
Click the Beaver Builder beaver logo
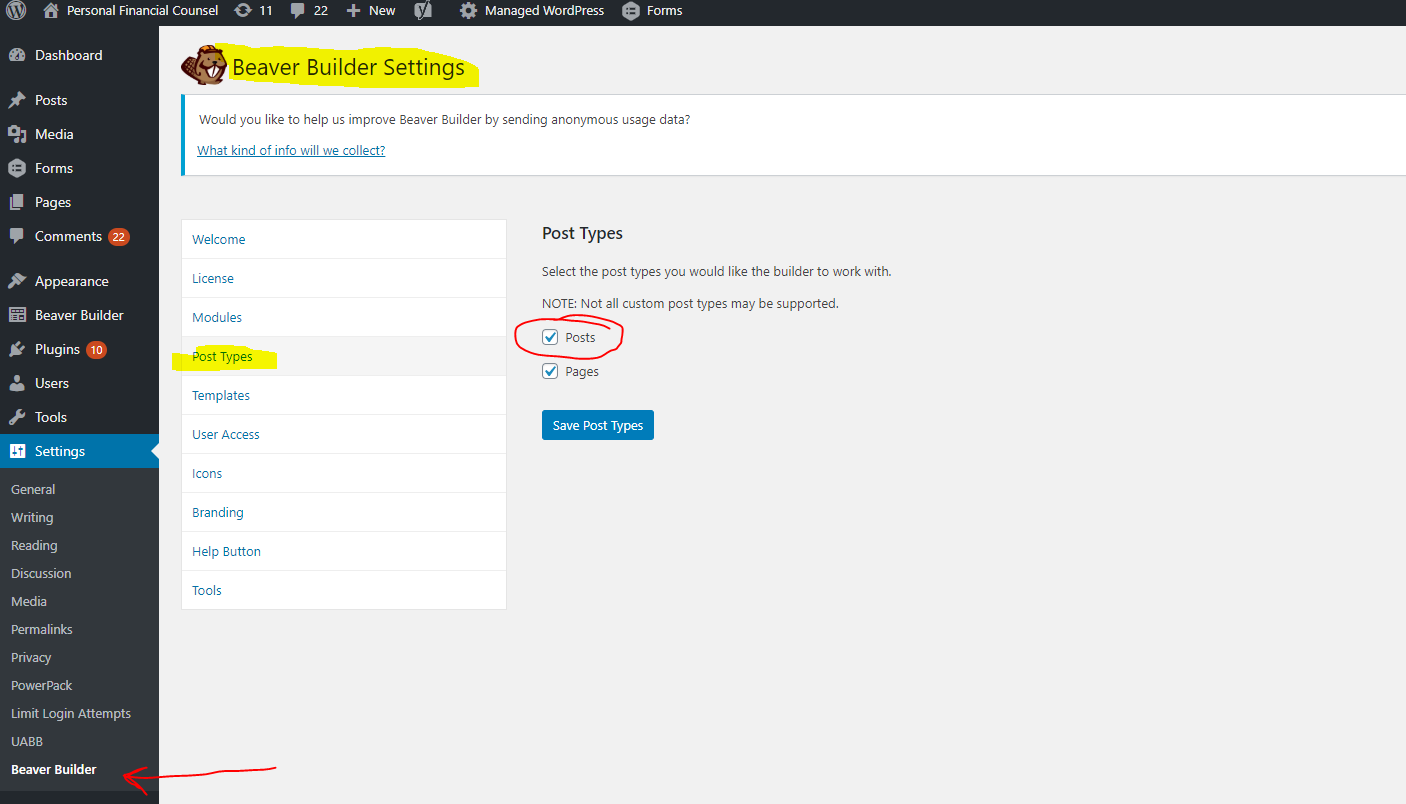[x=204, y=66]
